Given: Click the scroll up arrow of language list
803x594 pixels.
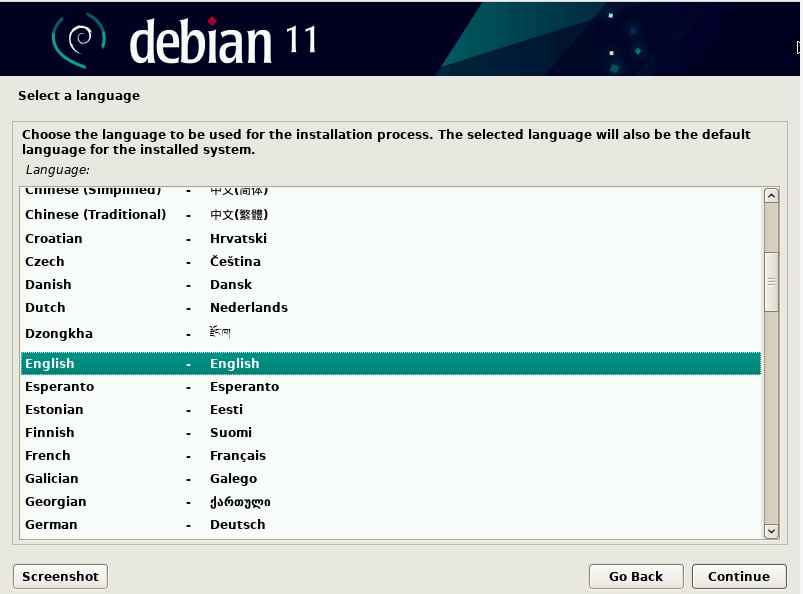Looking at the screenshot, I should pyautogui.click(x=771, y=196).
